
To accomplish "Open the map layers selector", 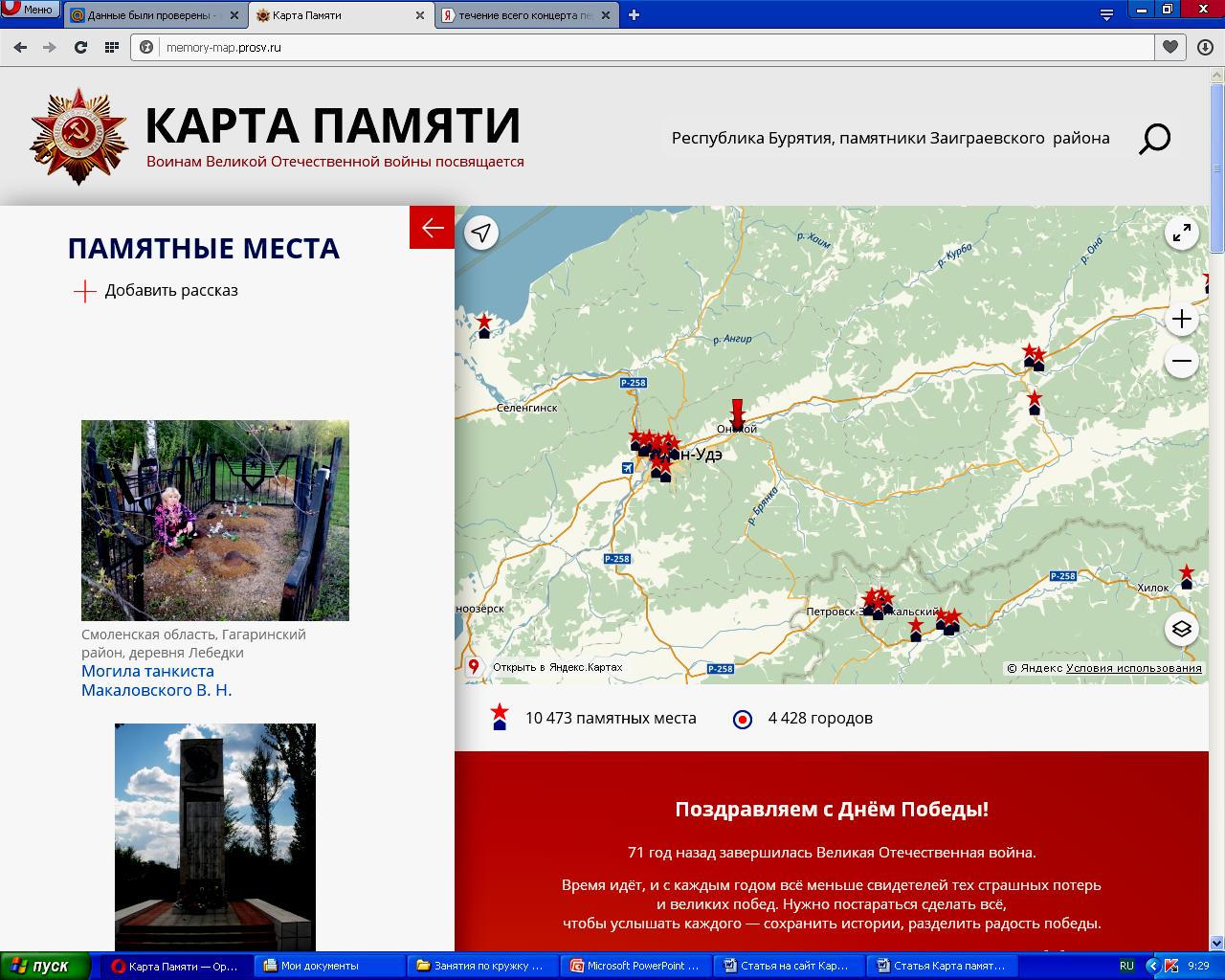I will point(1182,629).
